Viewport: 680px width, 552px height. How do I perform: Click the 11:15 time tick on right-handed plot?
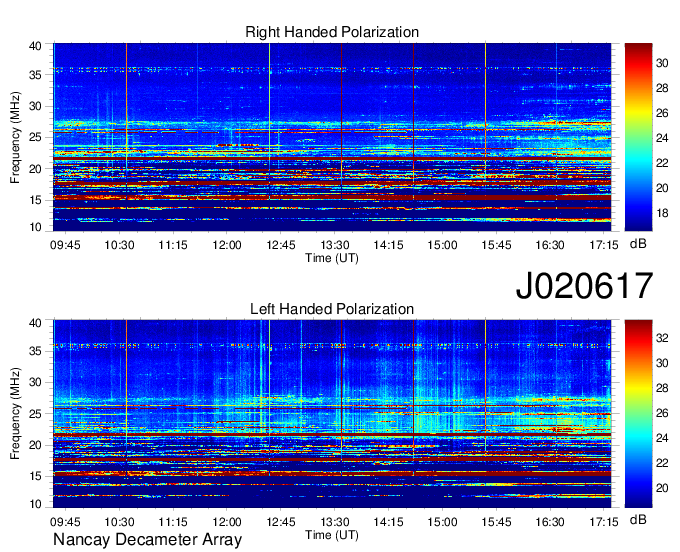[173, 245]
